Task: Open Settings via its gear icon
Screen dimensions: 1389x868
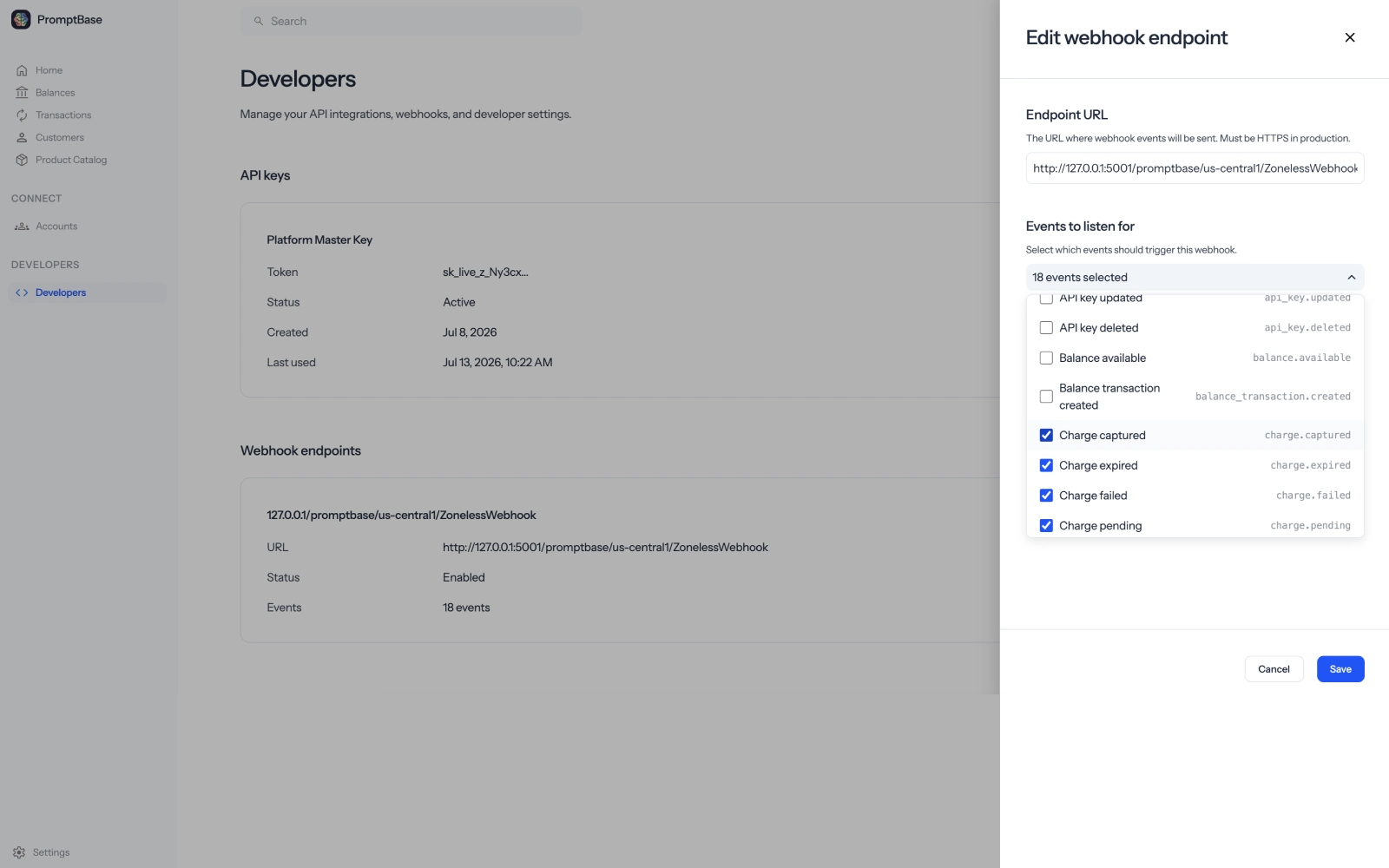Action: (x=19, y=852)
